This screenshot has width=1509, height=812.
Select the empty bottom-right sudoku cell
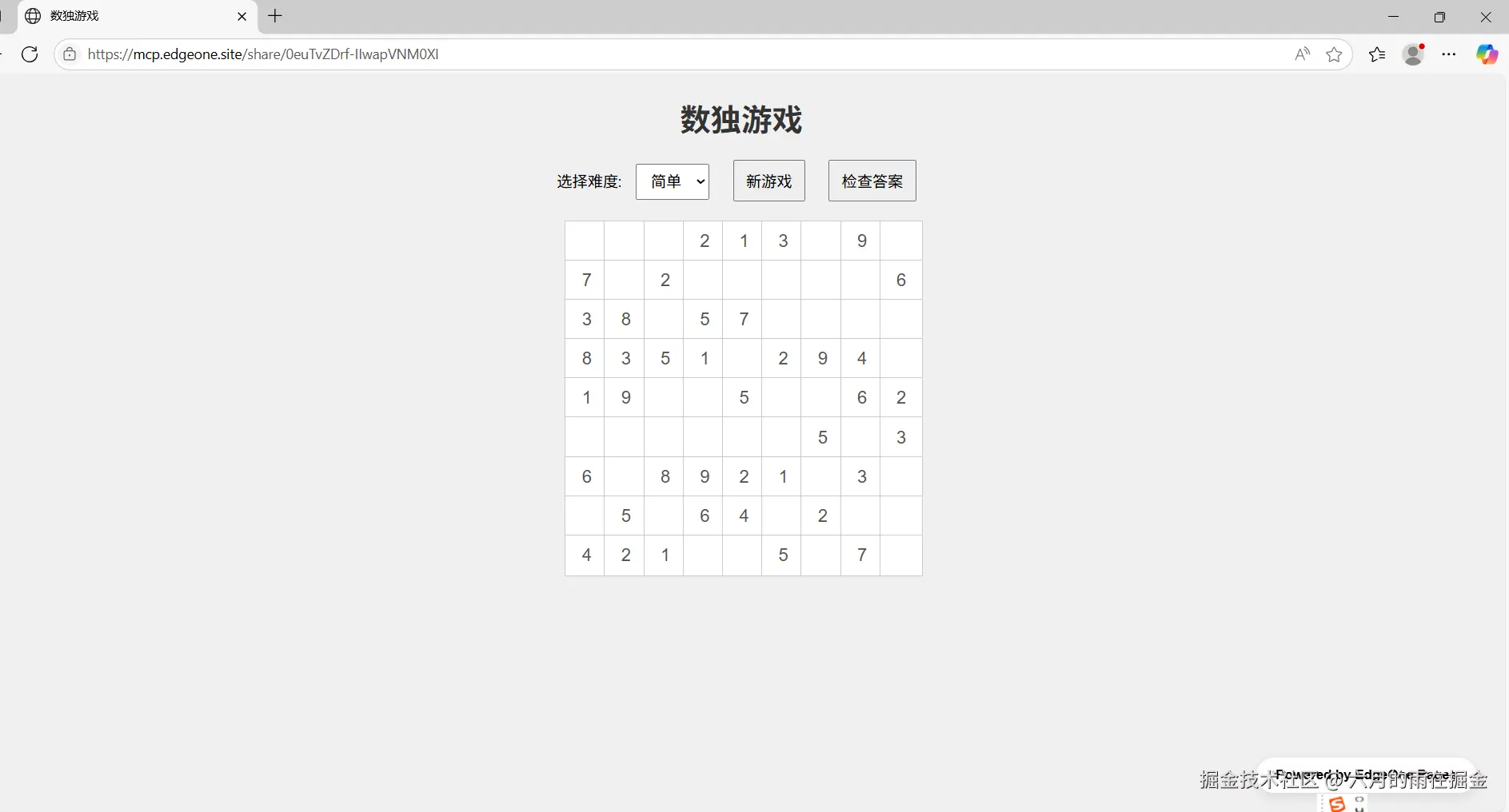[x=901, y=555]
